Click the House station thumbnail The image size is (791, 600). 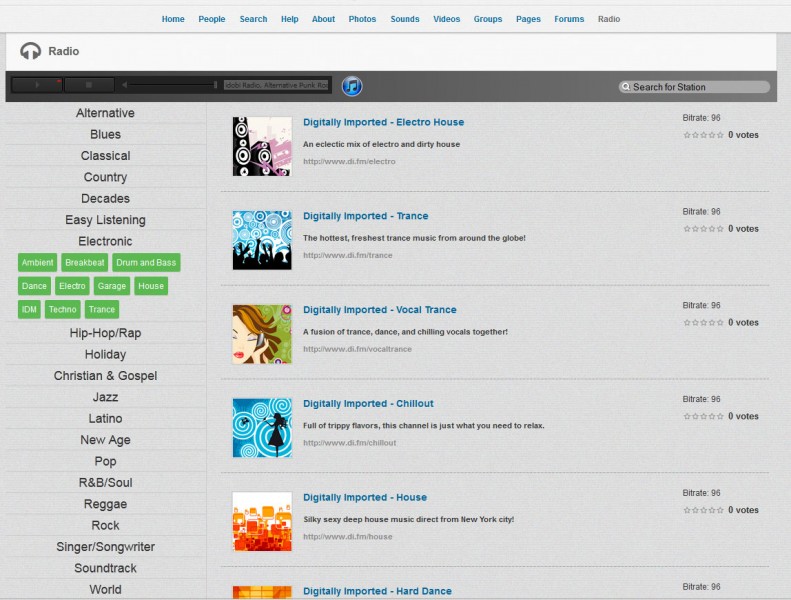[x=262, y=522]
